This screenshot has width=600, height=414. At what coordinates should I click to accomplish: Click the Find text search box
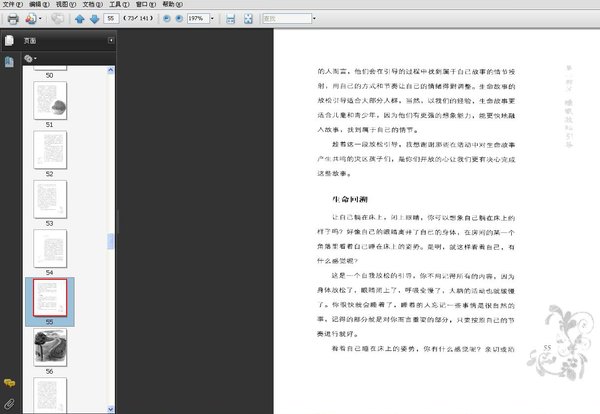(287, 18)
